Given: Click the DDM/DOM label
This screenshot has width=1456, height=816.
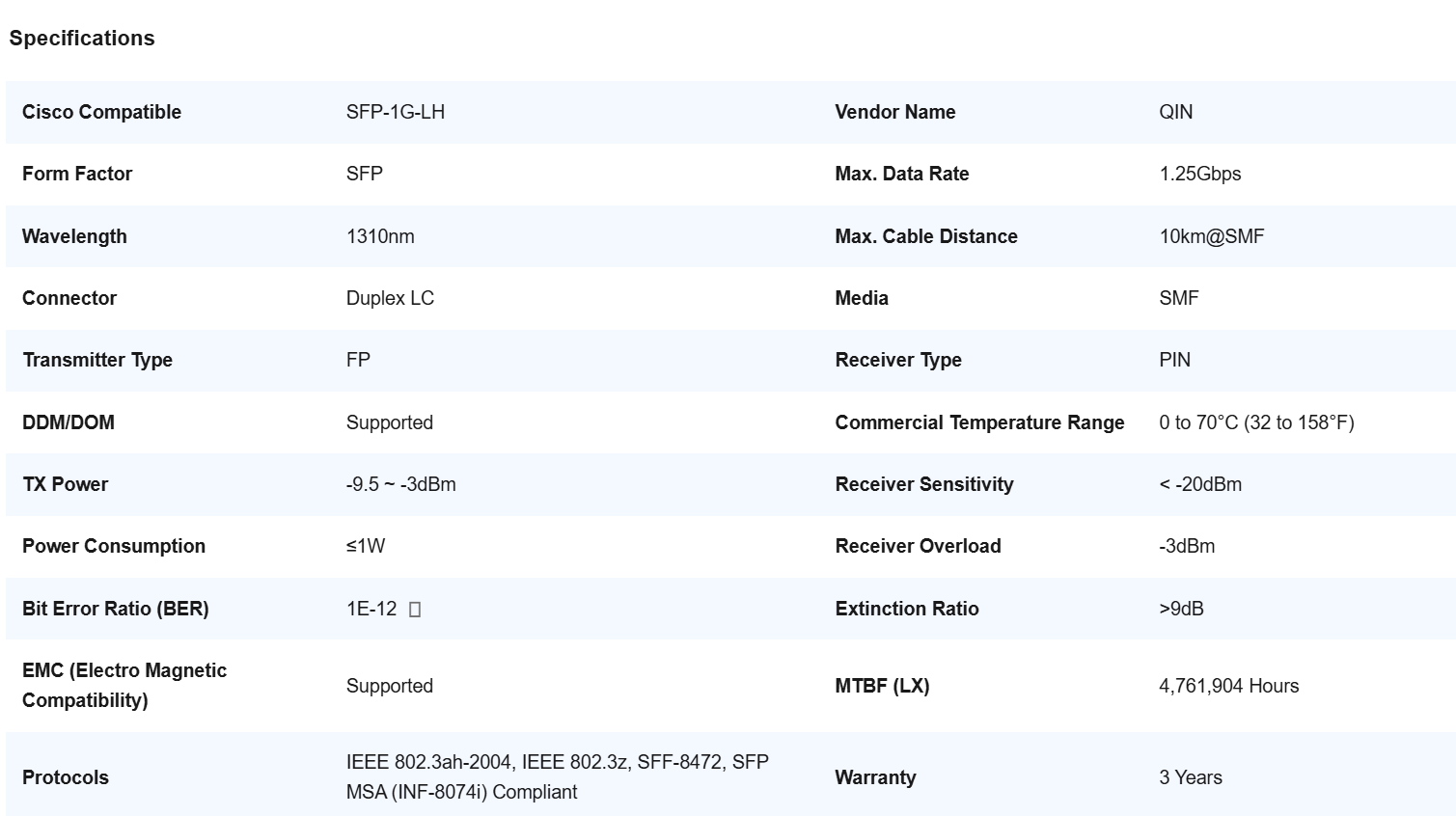Looking at the screenshot, I should point(69,422).
